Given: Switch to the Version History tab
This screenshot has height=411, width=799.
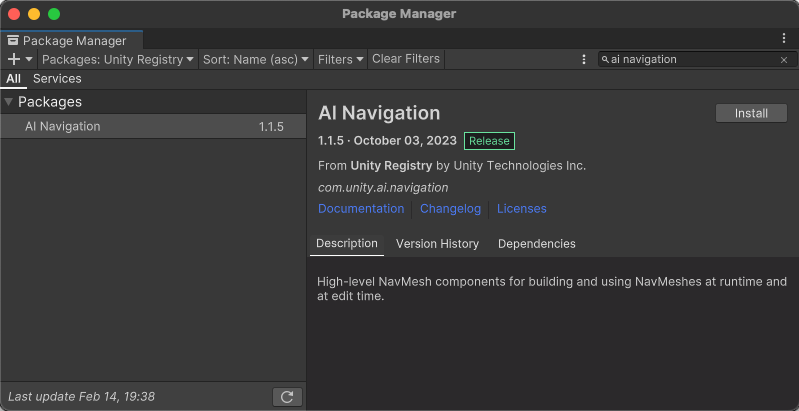Looking at the screenshot, I should [437, 244].
